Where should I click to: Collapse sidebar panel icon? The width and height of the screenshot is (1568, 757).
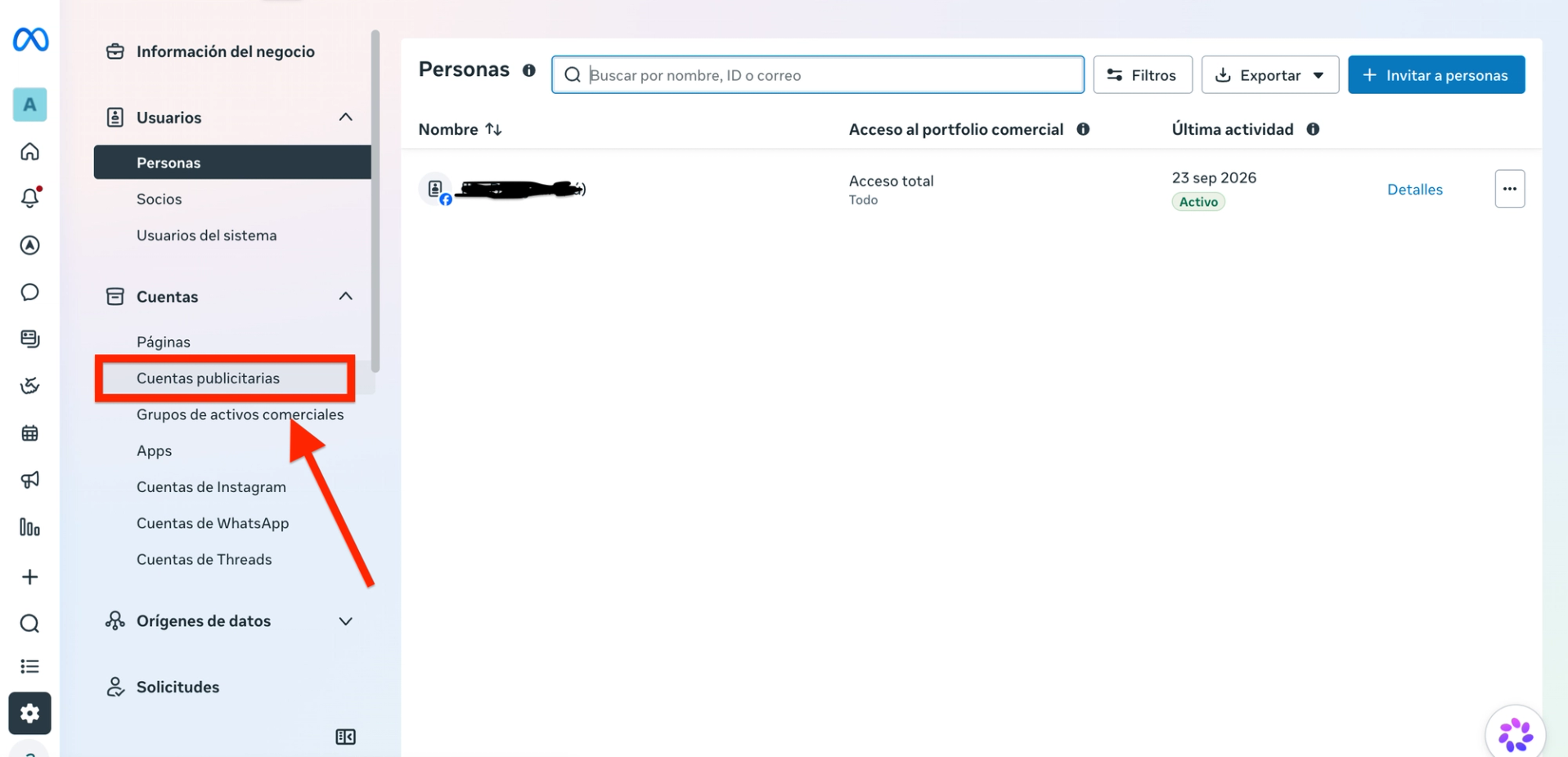coord(345,737)
